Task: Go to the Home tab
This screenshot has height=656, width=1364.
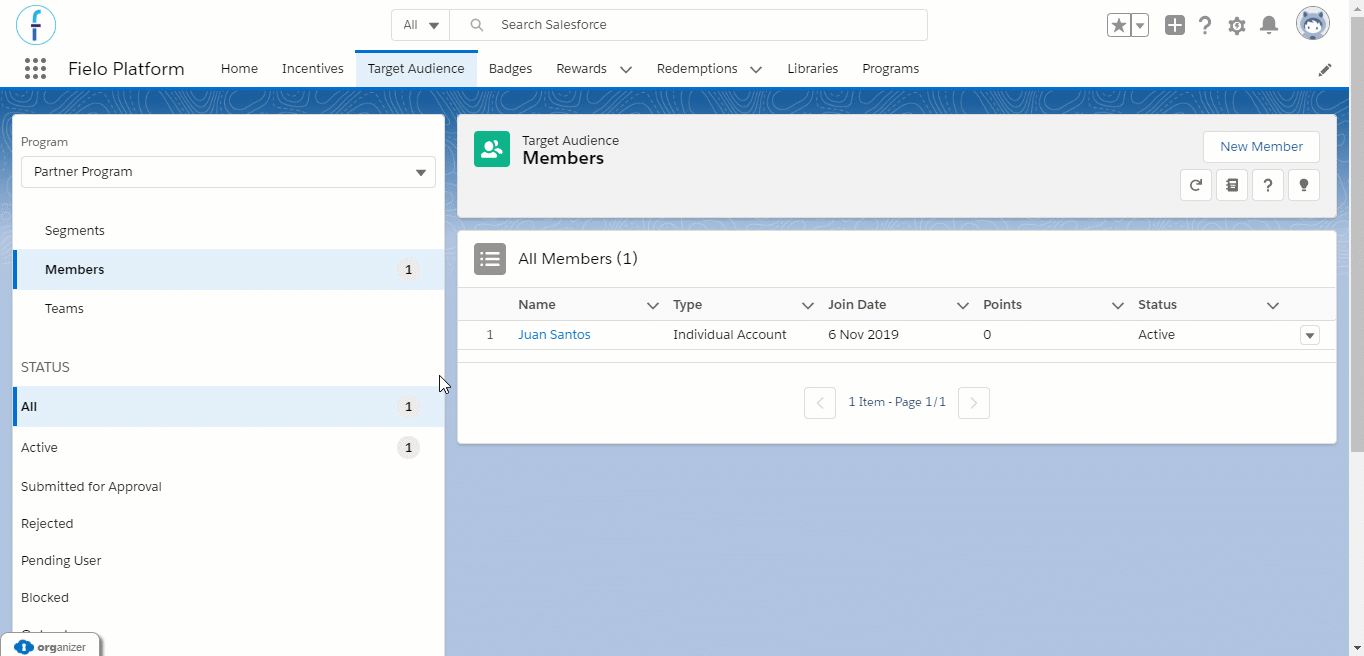Action: [239, 69]
